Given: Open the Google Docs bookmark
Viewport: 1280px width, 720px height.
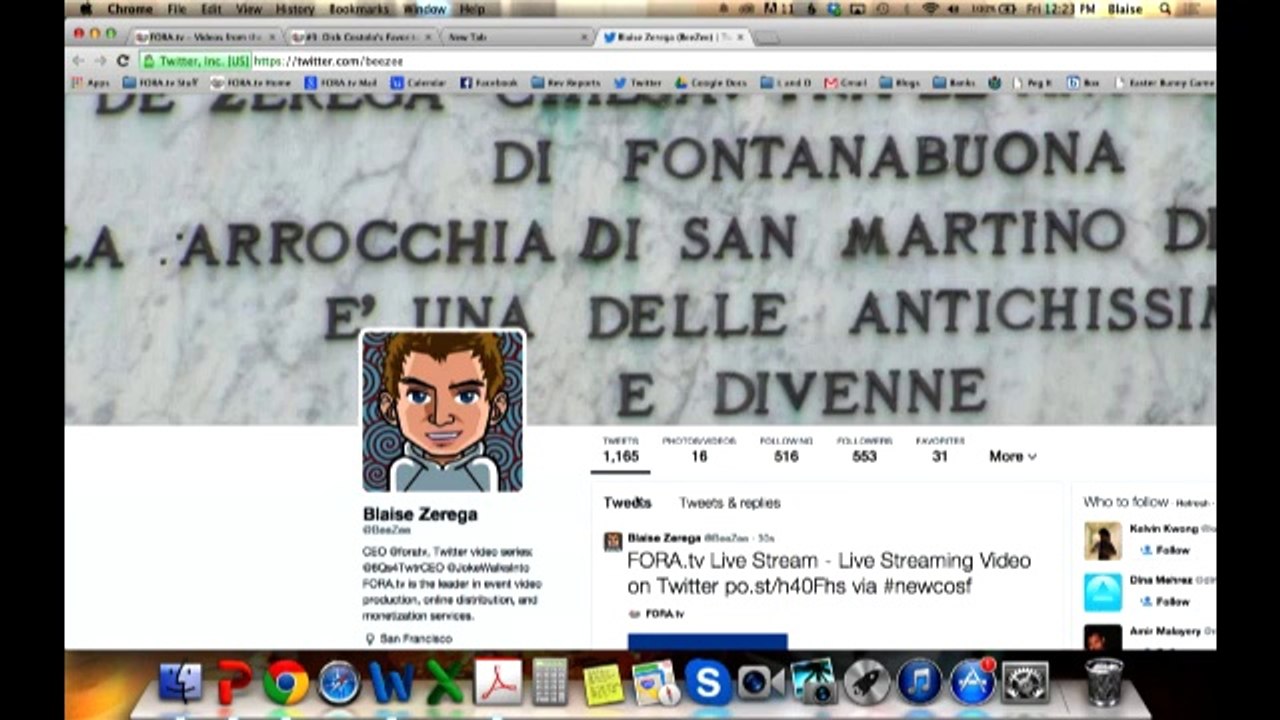Looking at the screenshot, I should point(710,83).
